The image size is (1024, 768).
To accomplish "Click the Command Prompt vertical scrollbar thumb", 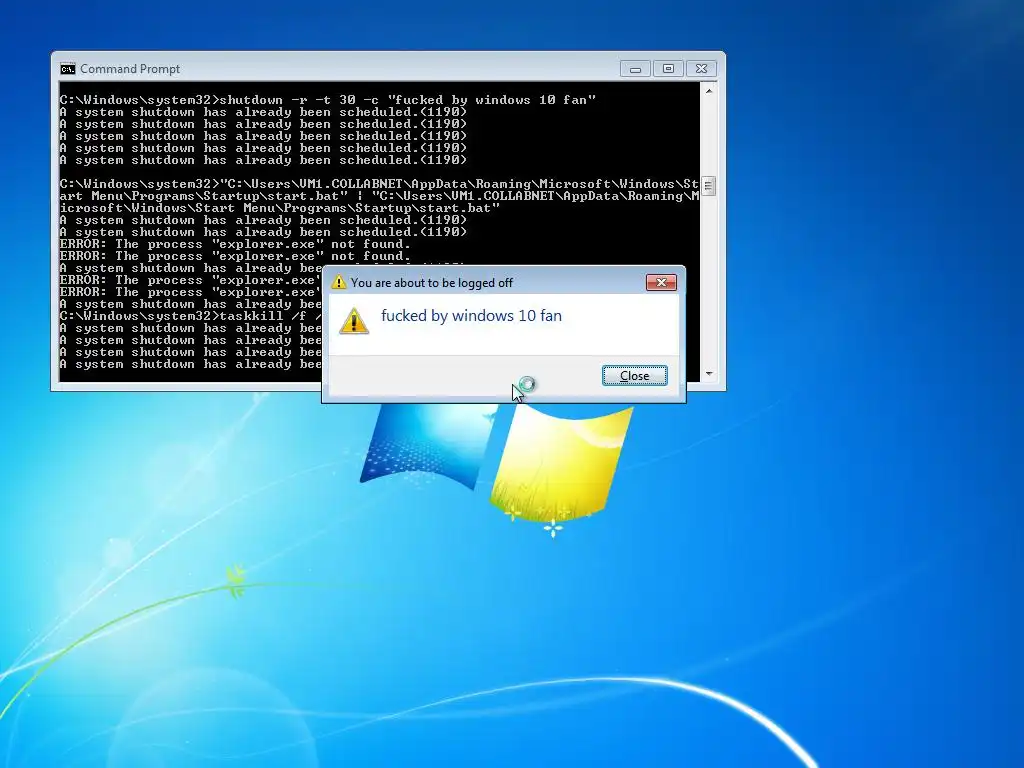I will pyautogui.click(x=709, y=186).
